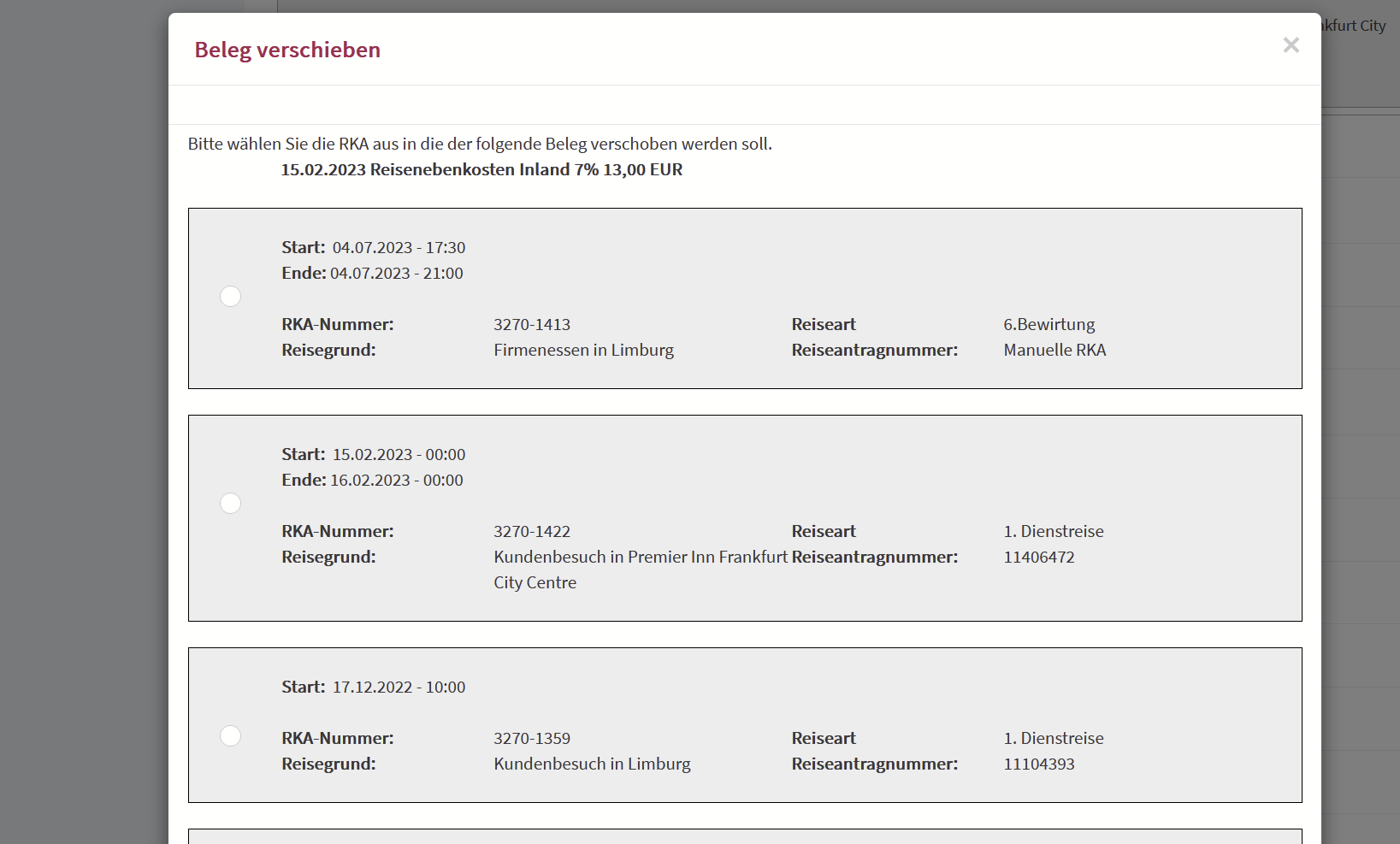Click RKA number 3270-1422
This screenshot has height=844, width=1400.
[x=532, y=532]
